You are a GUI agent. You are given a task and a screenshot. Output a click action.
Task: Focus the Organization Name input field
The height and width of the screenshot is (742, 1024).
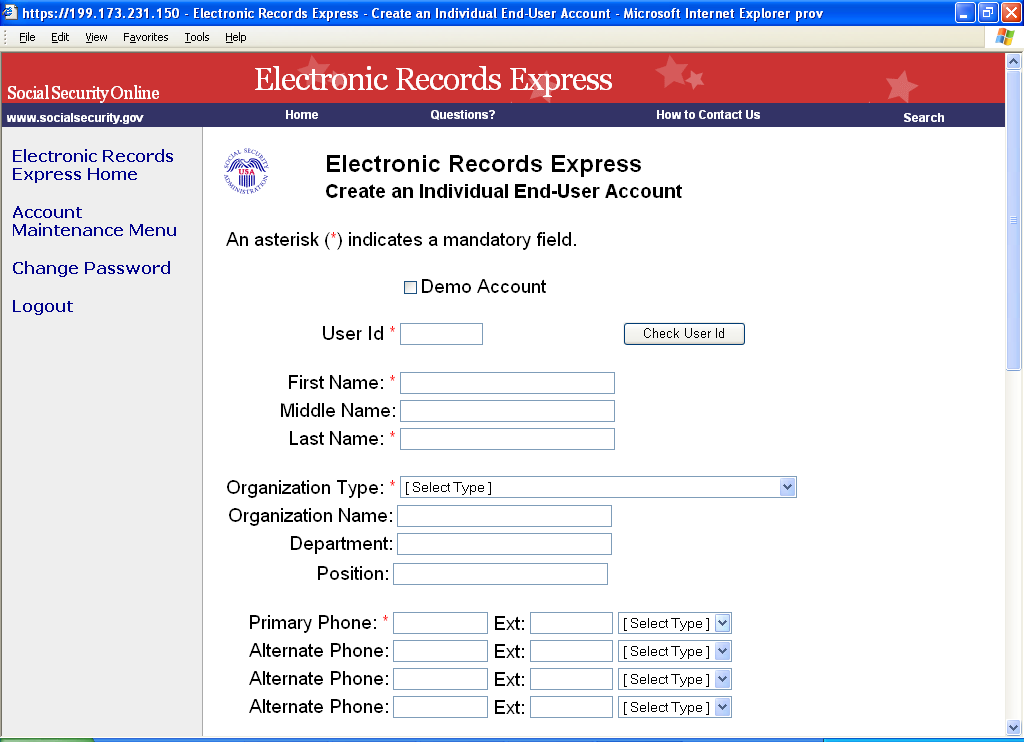tap(505, 516)
